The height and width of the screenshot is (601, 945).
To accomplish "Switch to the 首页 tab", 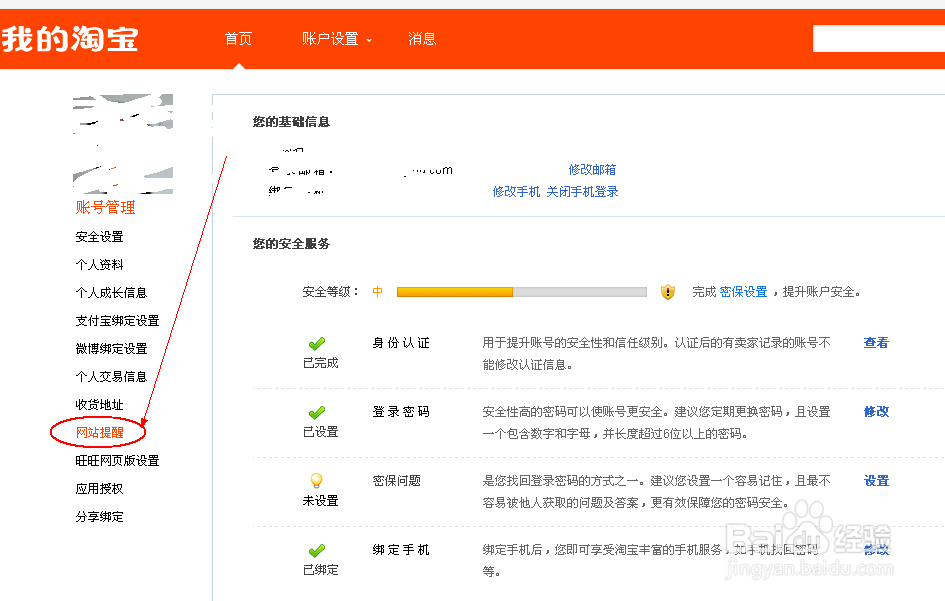I will (x=238, y=38).
